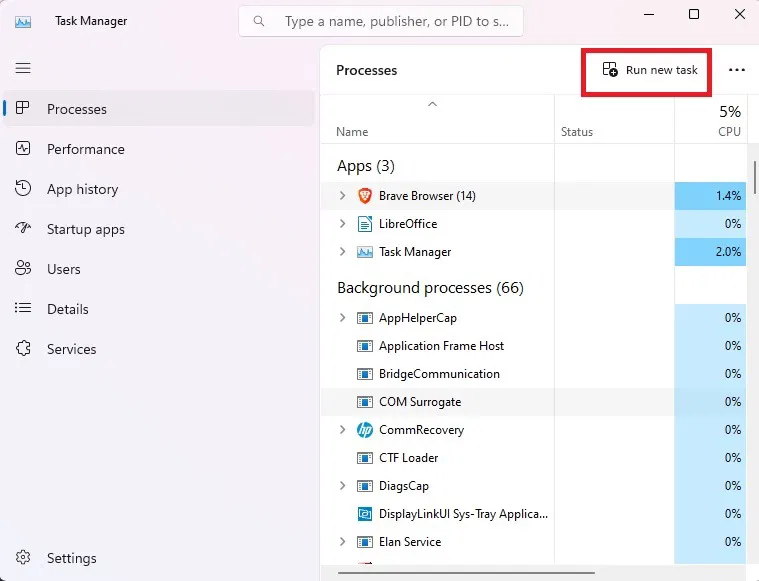Click the Services puzzle-piece icon
759x581 pixels.
pyautogui.click(x=23, y=348)
